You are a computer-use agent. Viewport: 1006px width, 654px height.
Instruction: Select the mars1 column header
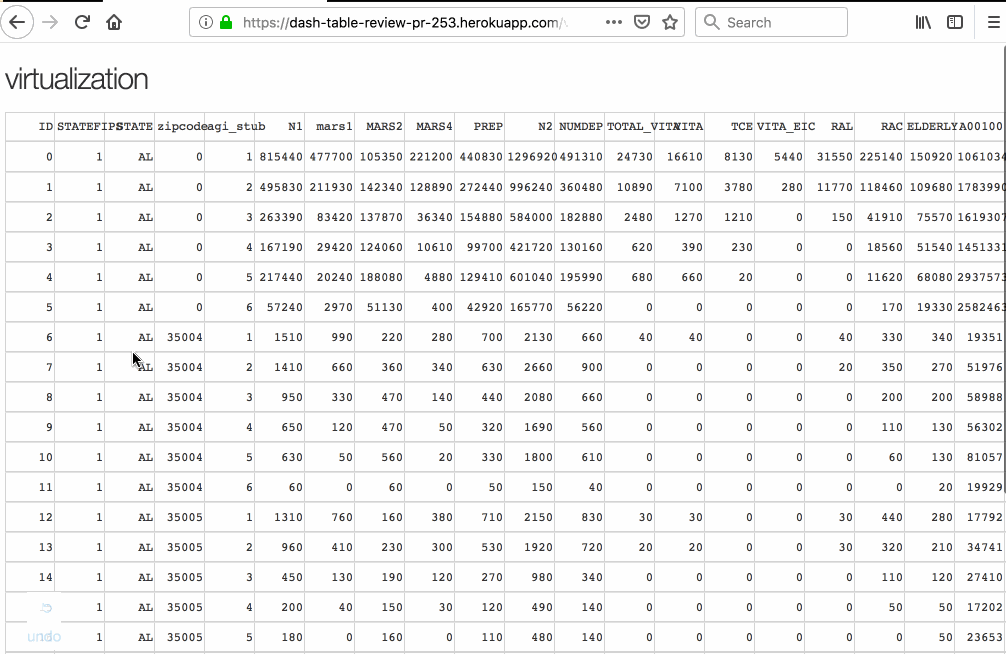(x=330, y=126)
